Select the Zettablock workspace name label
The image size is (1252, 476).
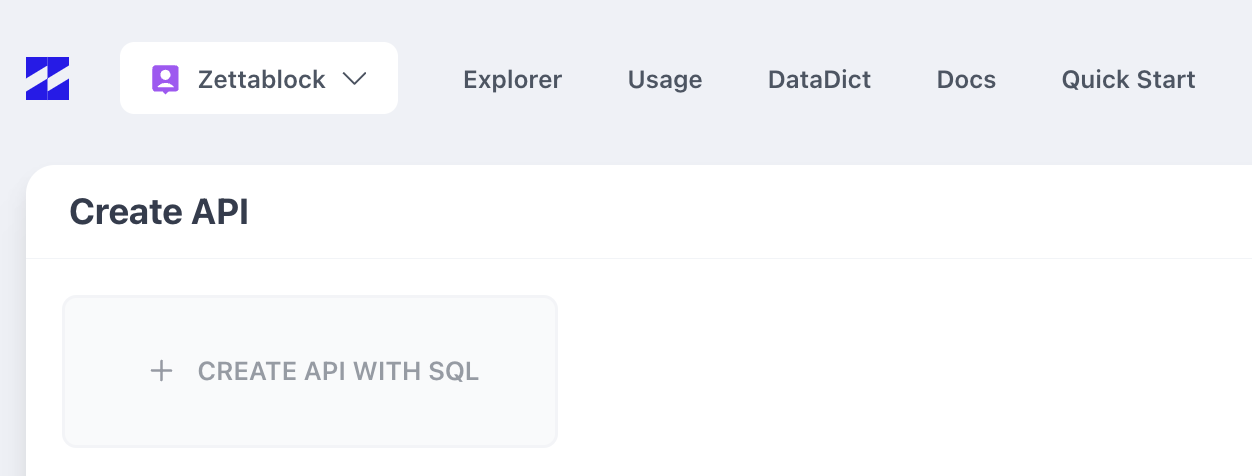click(x=261, y=79)
